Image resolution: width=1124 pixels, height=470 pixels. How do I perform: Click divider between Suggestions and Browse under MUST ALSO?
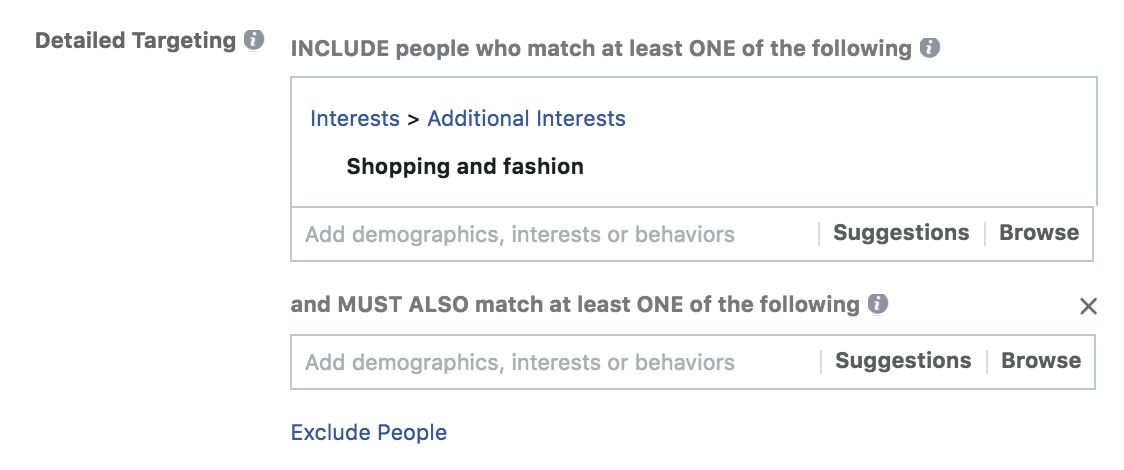click(x=987, y=361)
